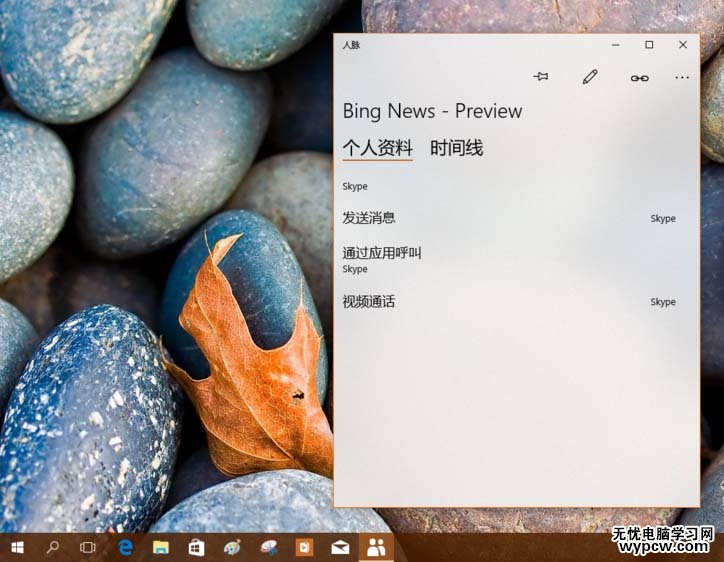Viewport: 724px width, 562px height.
Task: Click the People app taskbar icon
Action: [x=376, y=548]
